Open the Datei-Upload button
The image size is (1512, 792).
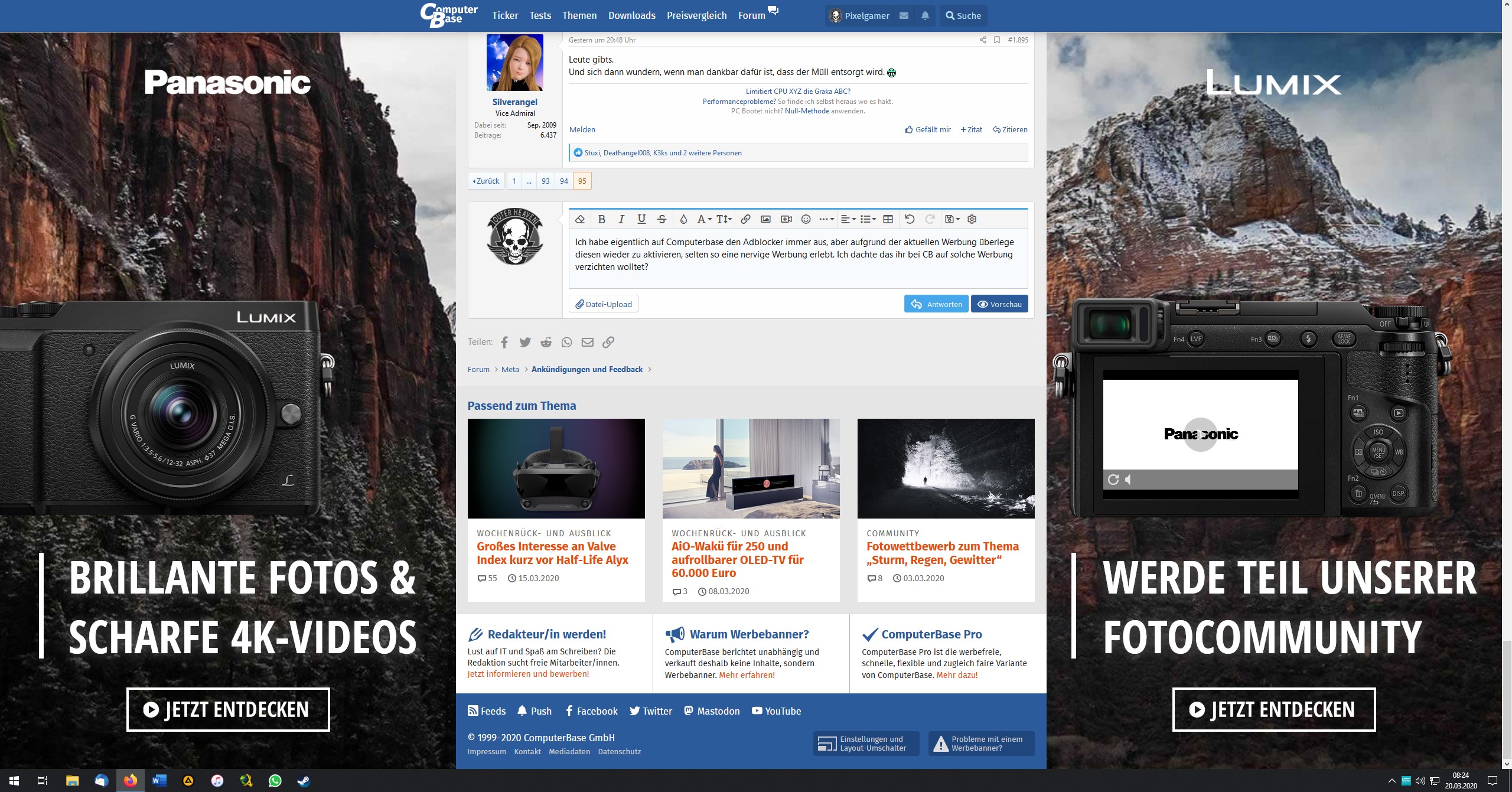tap(604, 304)
